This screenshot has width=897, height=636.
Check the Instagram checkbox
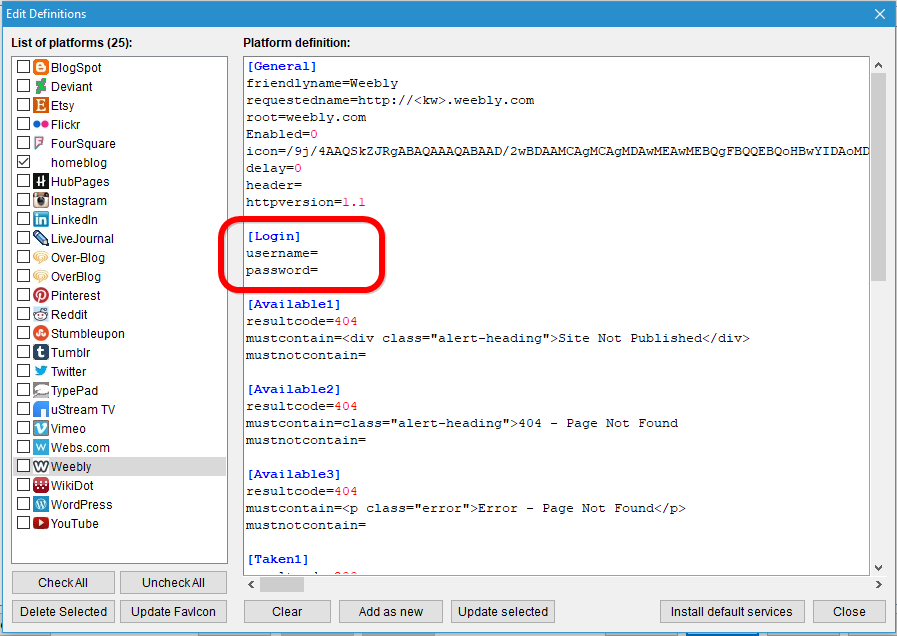click(x=23, y=200)
